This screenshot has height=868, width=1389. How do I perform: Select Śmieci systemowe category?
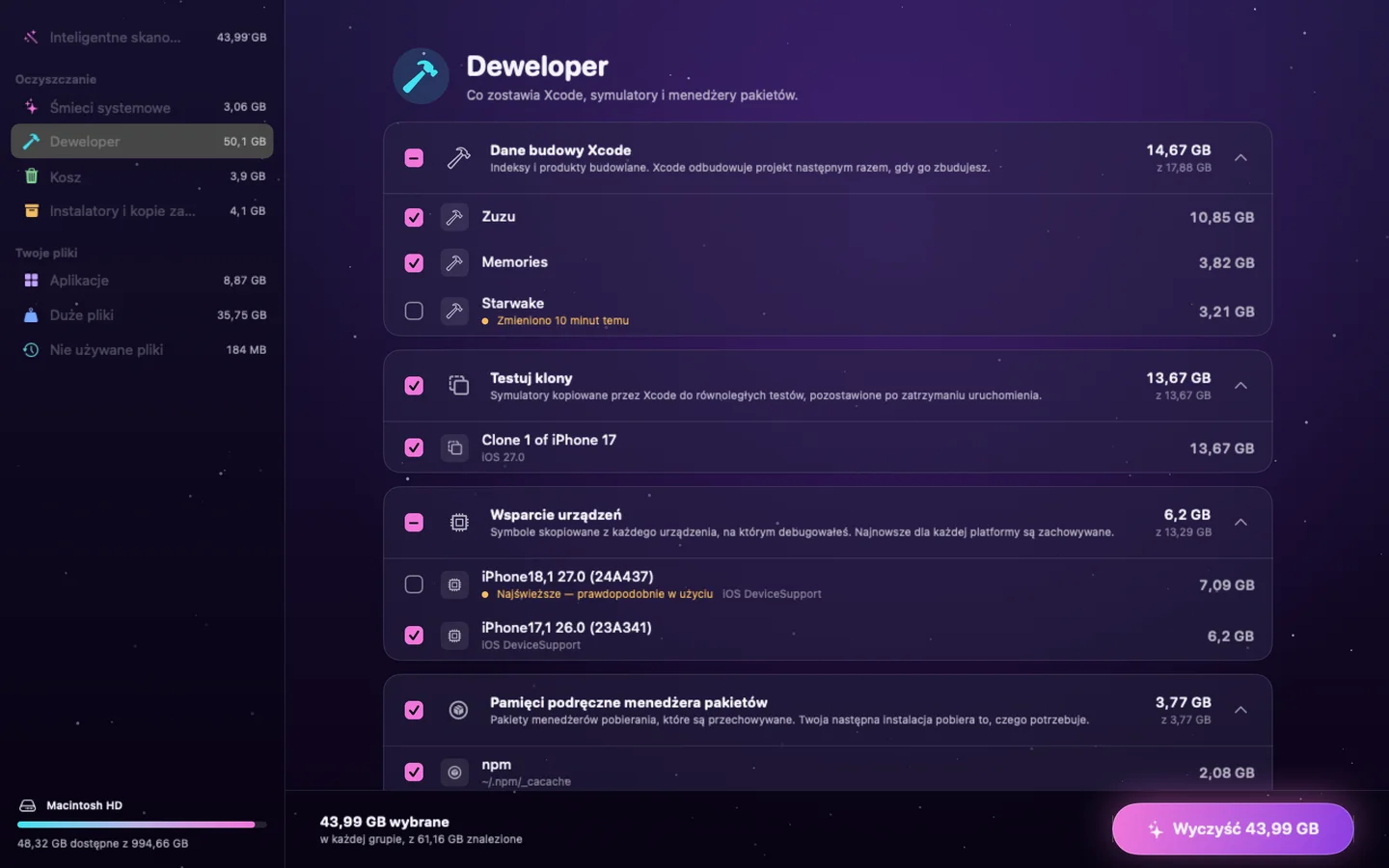click(x=142, y=107)
